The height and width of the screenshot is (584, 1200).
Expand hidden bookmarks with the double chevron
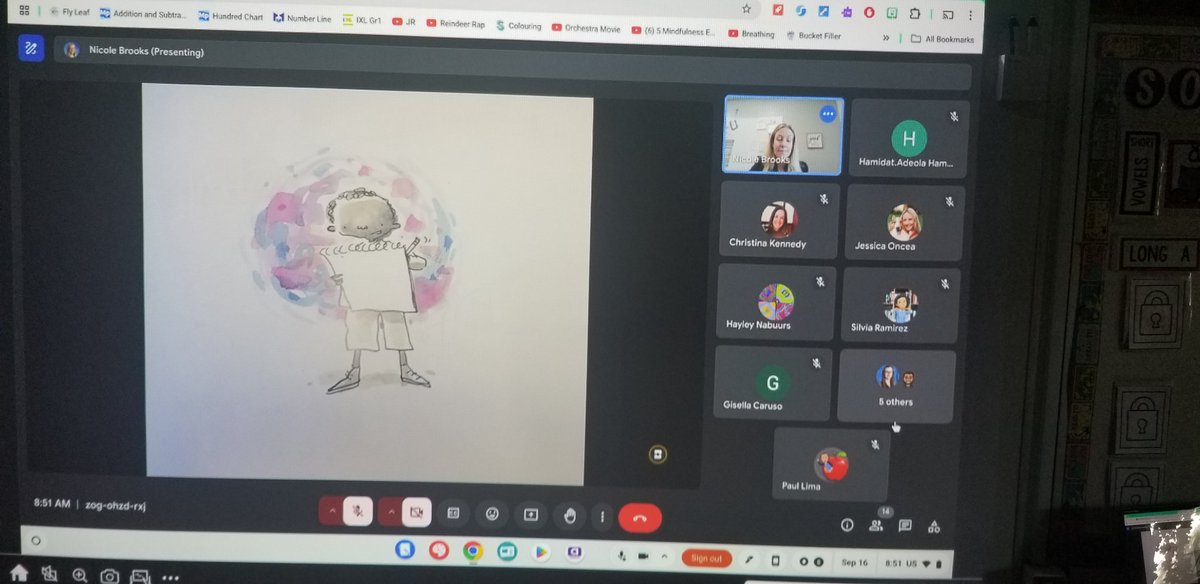click(x=886, y=38)
